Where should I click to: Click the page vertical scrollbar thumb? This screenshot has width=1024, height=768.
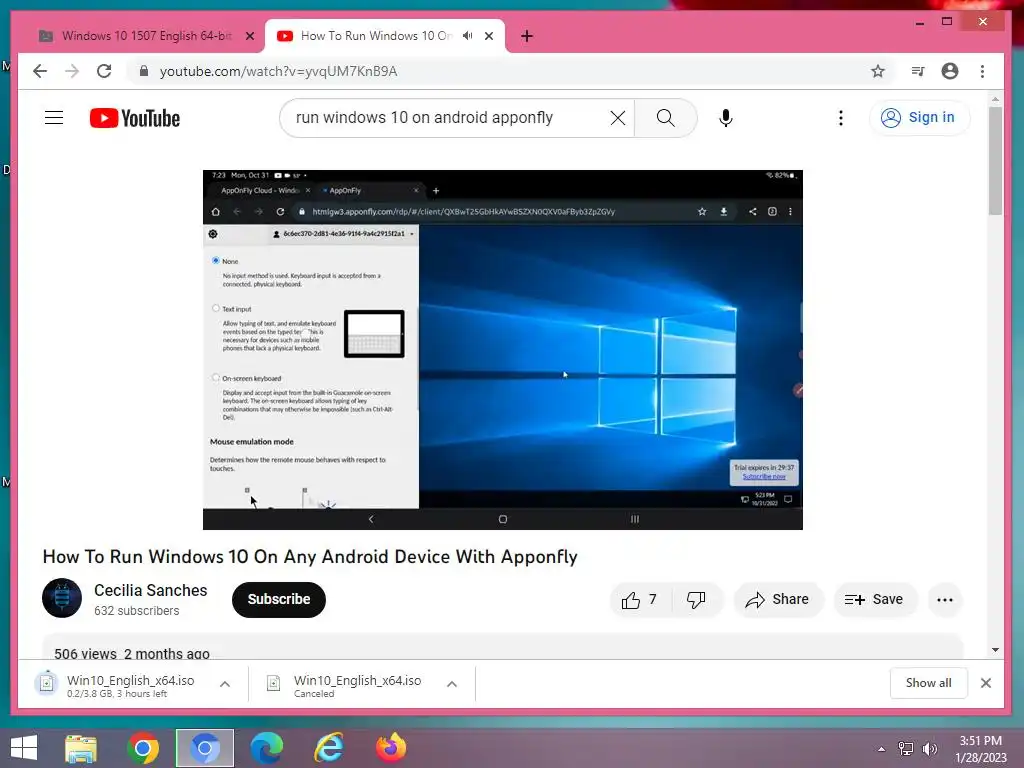point(995,160)
